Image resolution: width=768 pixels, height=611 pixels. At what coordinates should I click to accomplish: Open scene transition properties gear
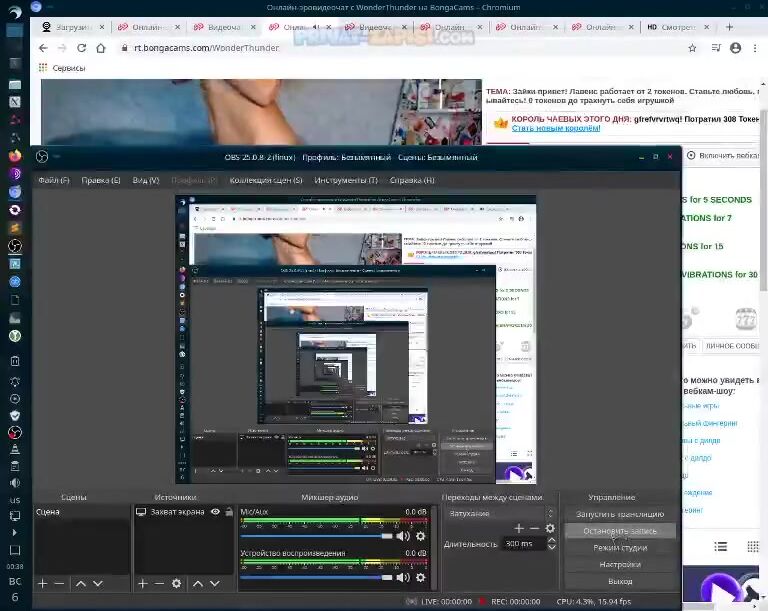point(549,528)
